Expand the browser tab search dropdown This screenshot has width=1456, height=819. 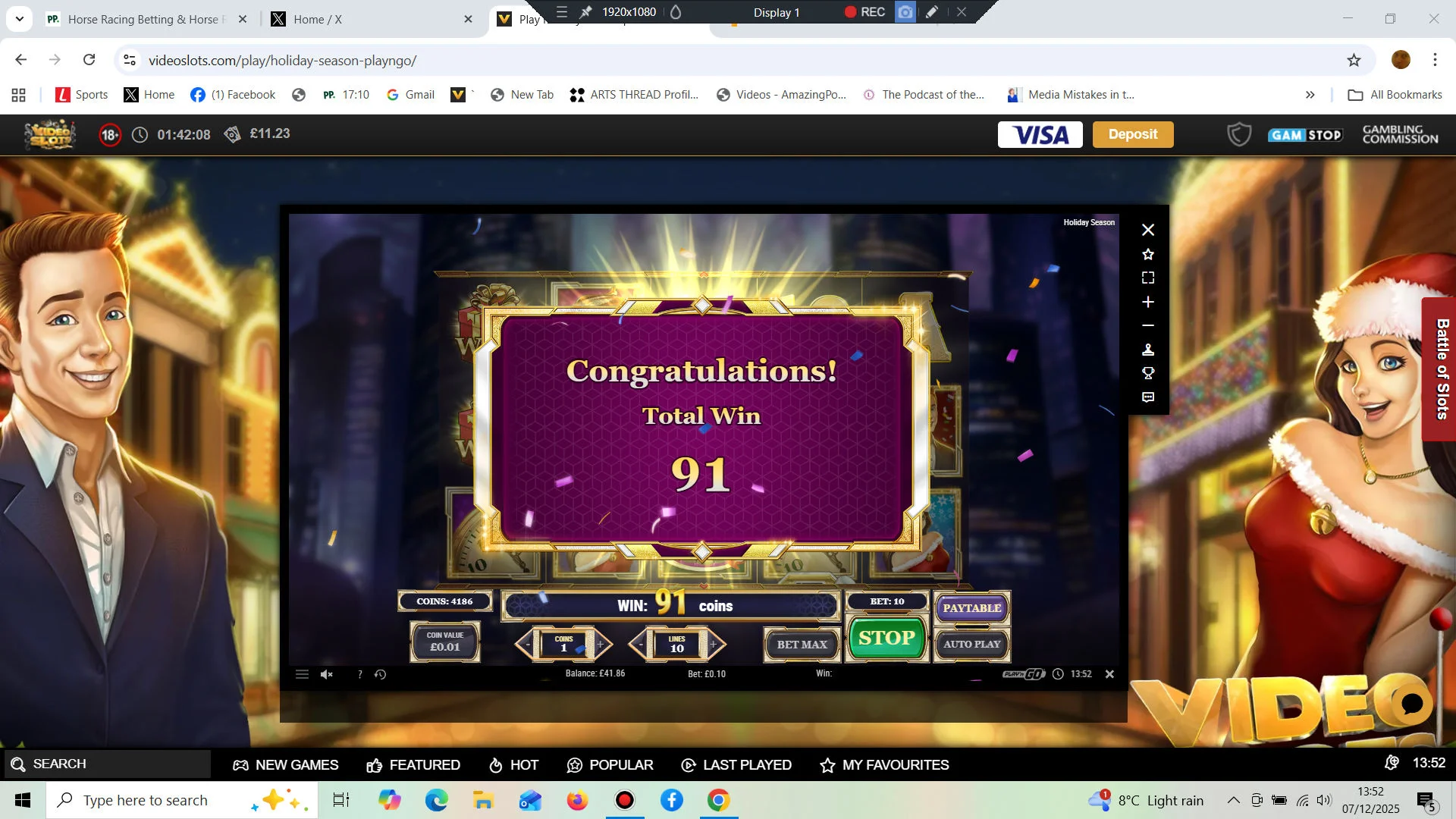(x=20, y=19)
